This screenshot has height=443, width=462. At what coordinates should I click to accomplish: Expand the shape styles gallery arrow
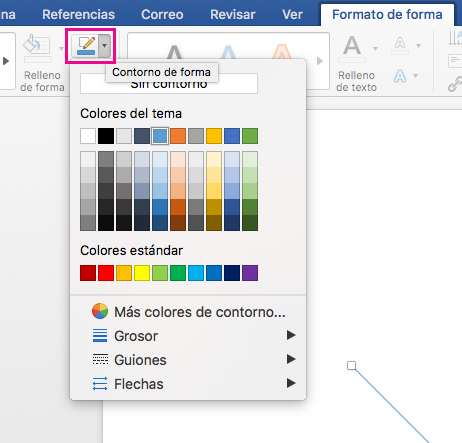[x=6, y=61]
